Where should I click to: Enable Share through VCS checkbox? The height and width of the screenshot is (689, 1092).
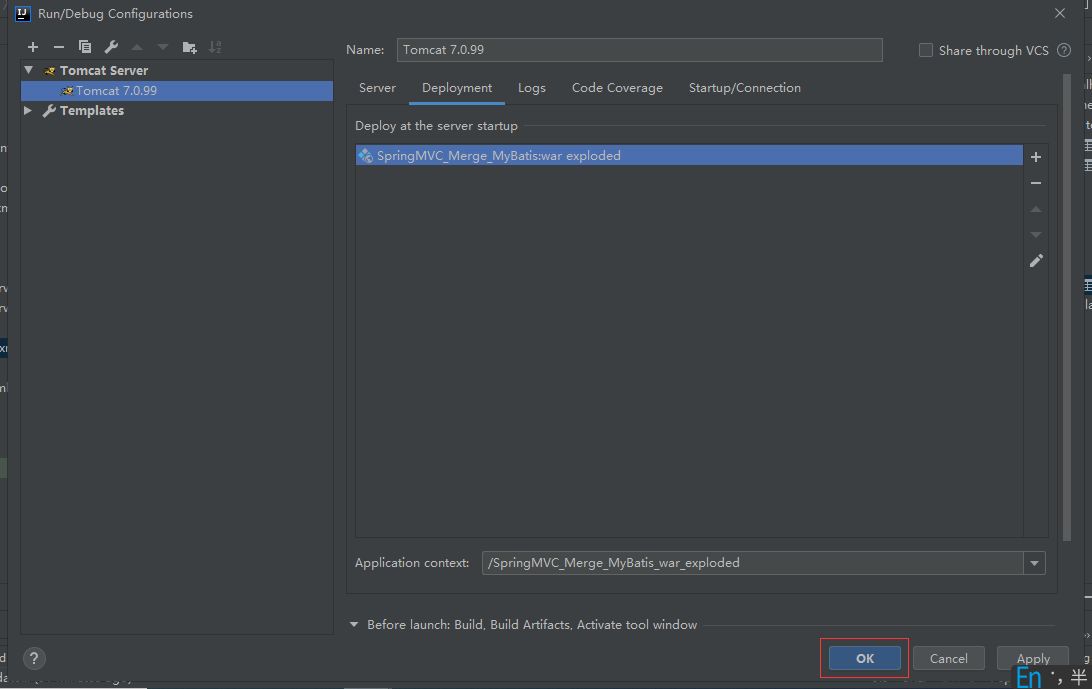click(926, 50)
